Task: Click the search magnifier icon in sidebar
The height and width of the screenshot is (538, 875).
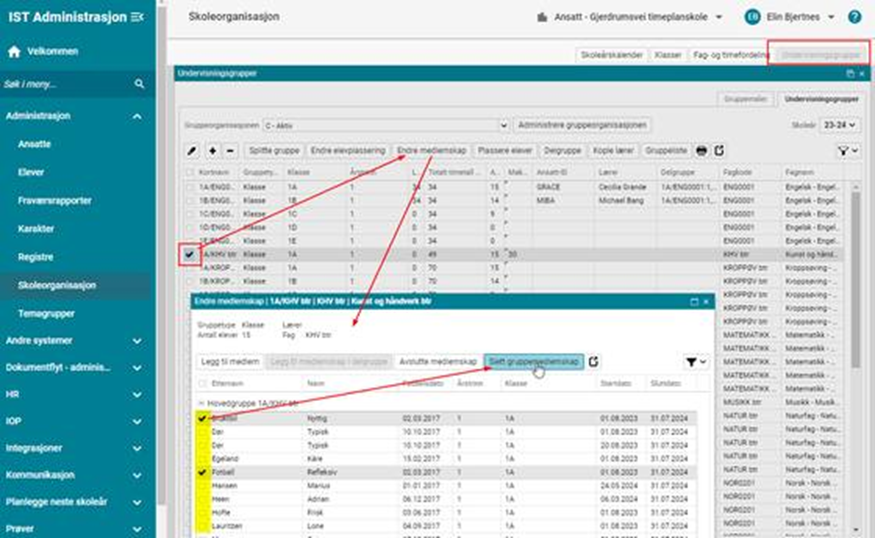Action: (139, 85)
